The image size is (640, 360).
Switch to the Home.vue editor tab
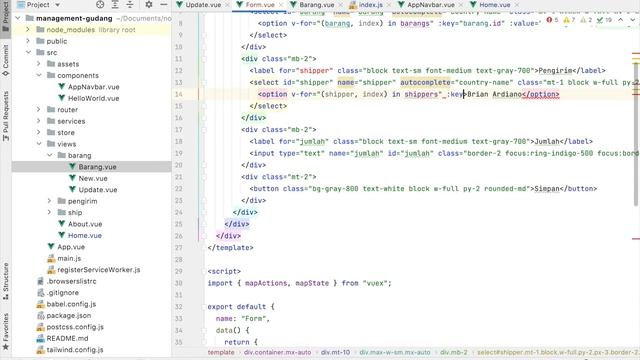click(x=494, y=5)
